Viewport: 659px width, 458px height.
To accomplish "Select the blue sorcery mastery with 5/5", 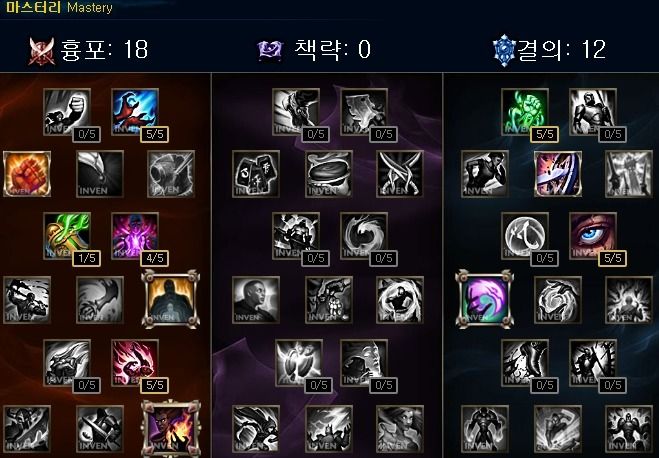I will click(x=135, y=112).
